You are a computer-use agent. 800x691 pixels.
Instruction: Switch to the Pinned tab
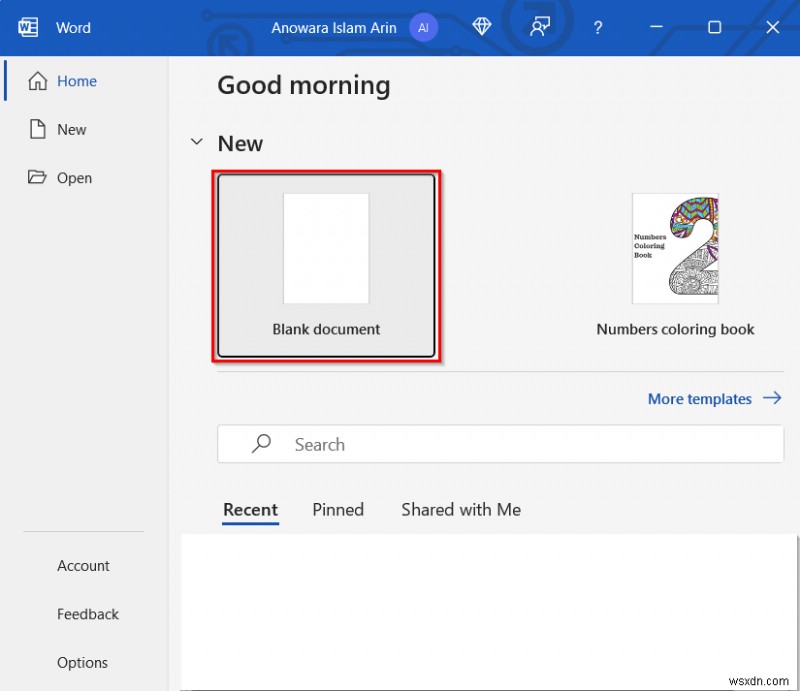point(338,510)
